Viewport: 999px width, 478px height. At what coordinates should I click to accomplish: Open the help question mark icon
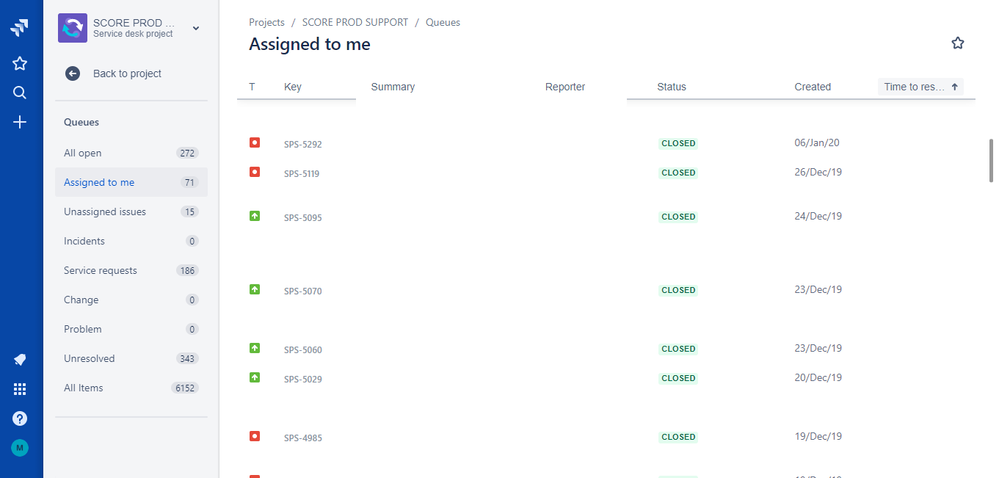[x=20, y=419]
